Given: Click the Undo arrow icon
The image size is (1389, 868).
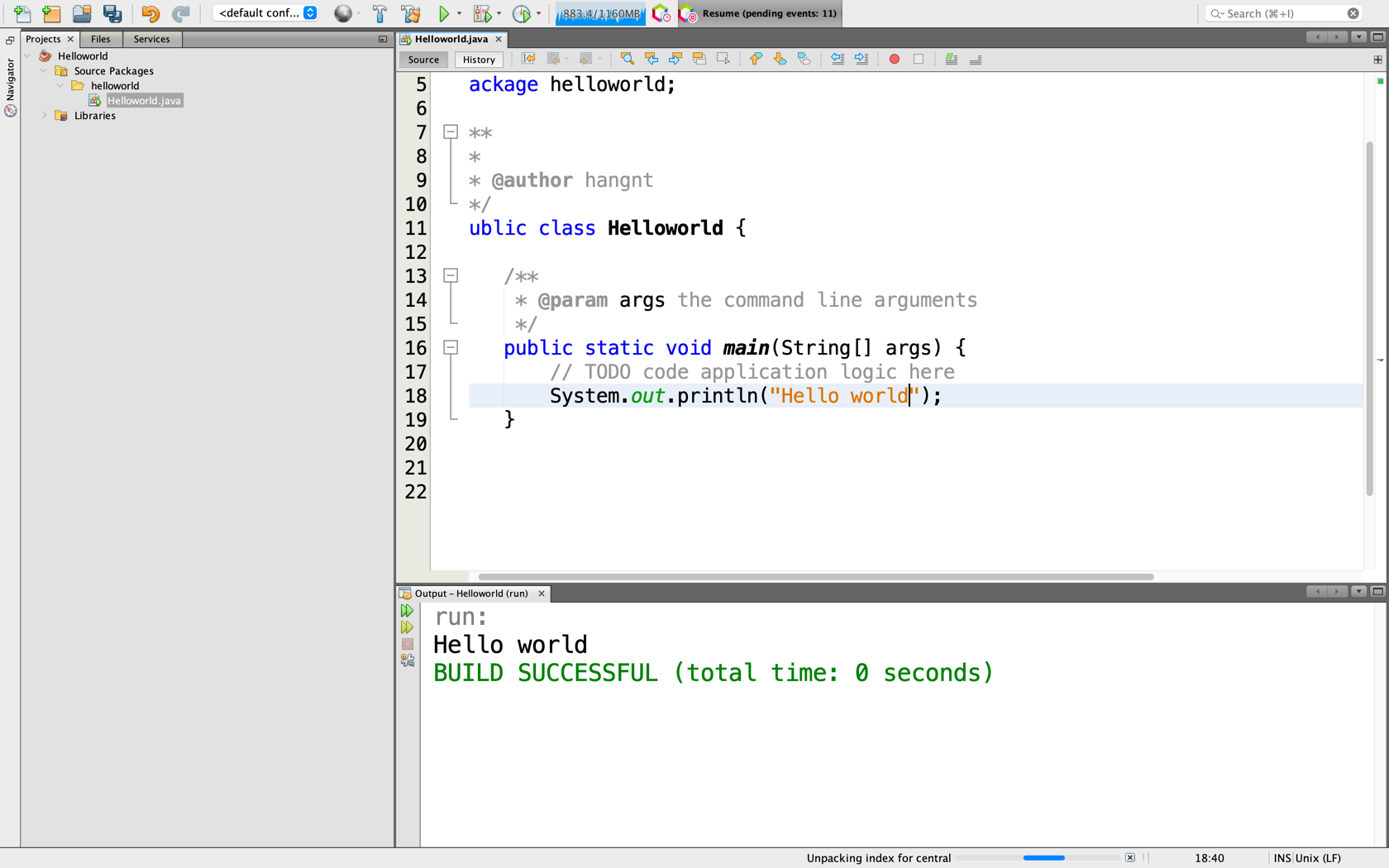Looking at the screenshot, I should pyautogui.click(x=150, y=13).
